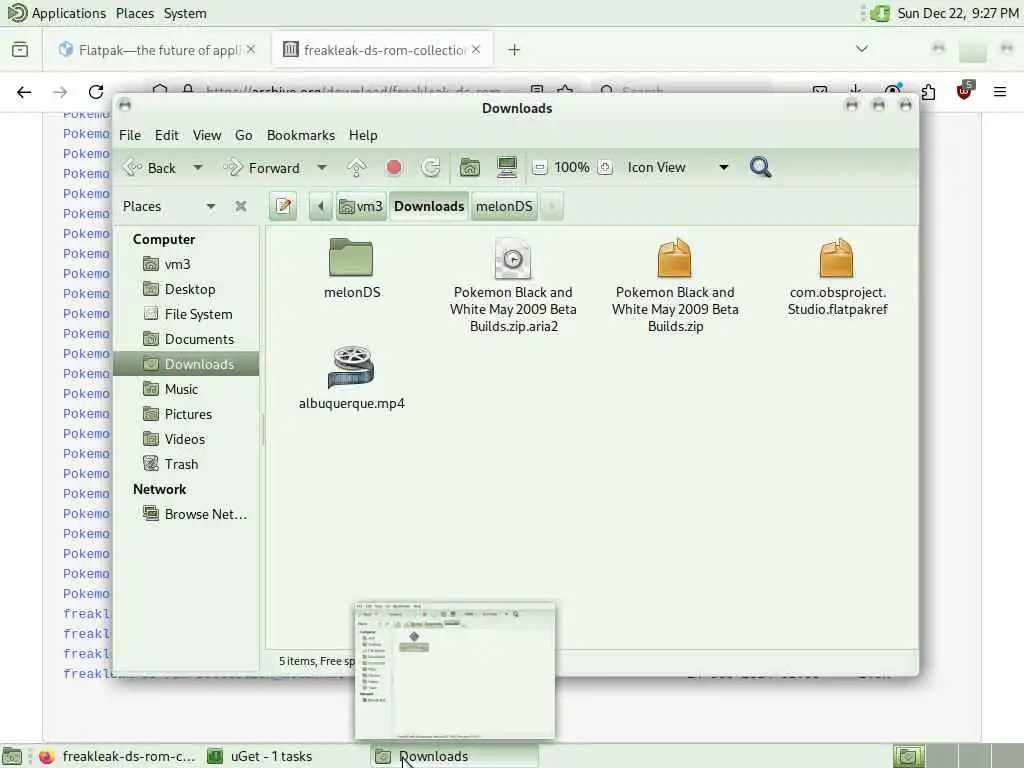Open the Edit menu
1024x768 pixels.
pyautogui.click(x=167, y=135)
